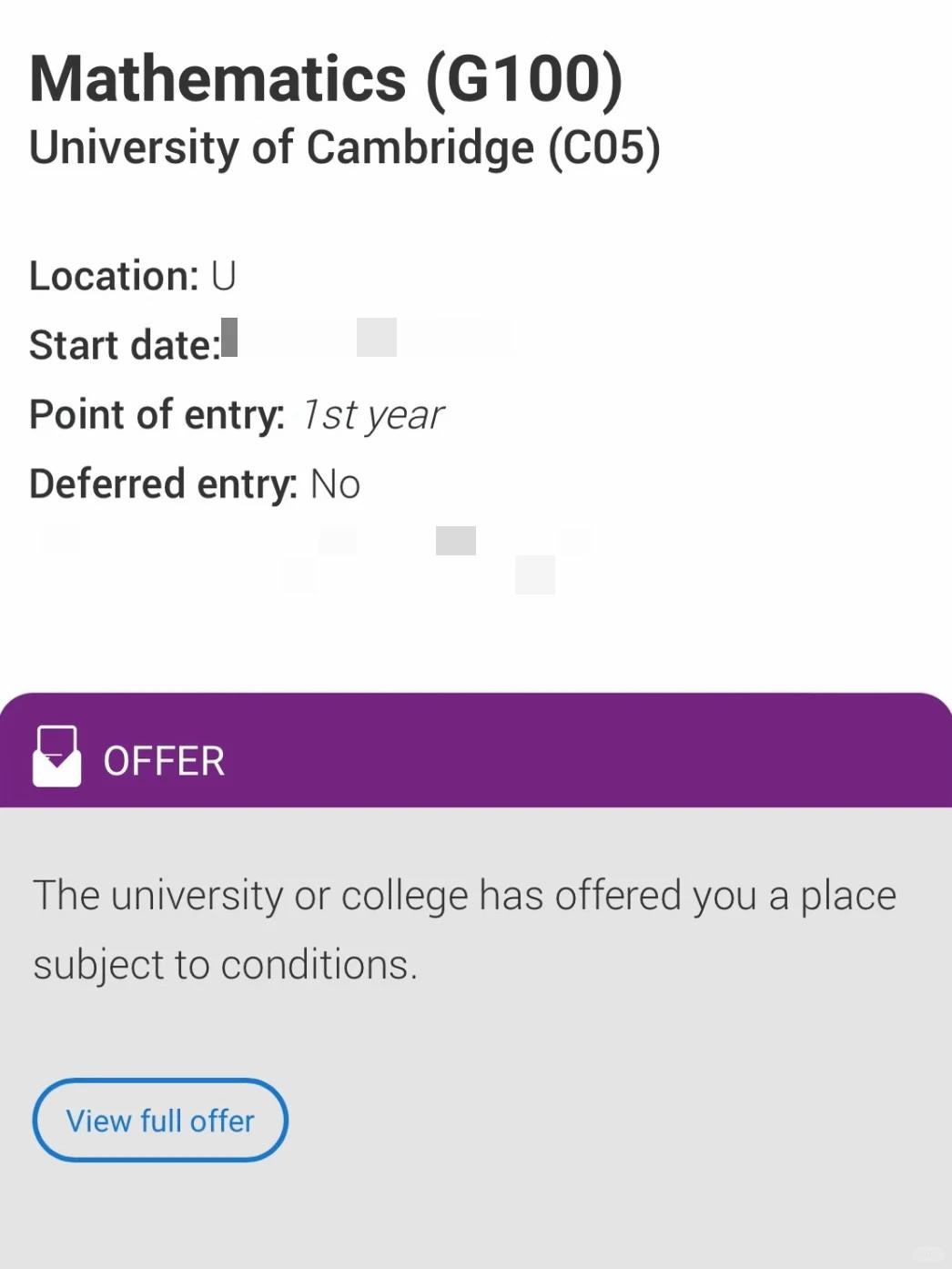952x1269 pixels.
Task: Click the 1st year entry value
Action: coord(373,416)
